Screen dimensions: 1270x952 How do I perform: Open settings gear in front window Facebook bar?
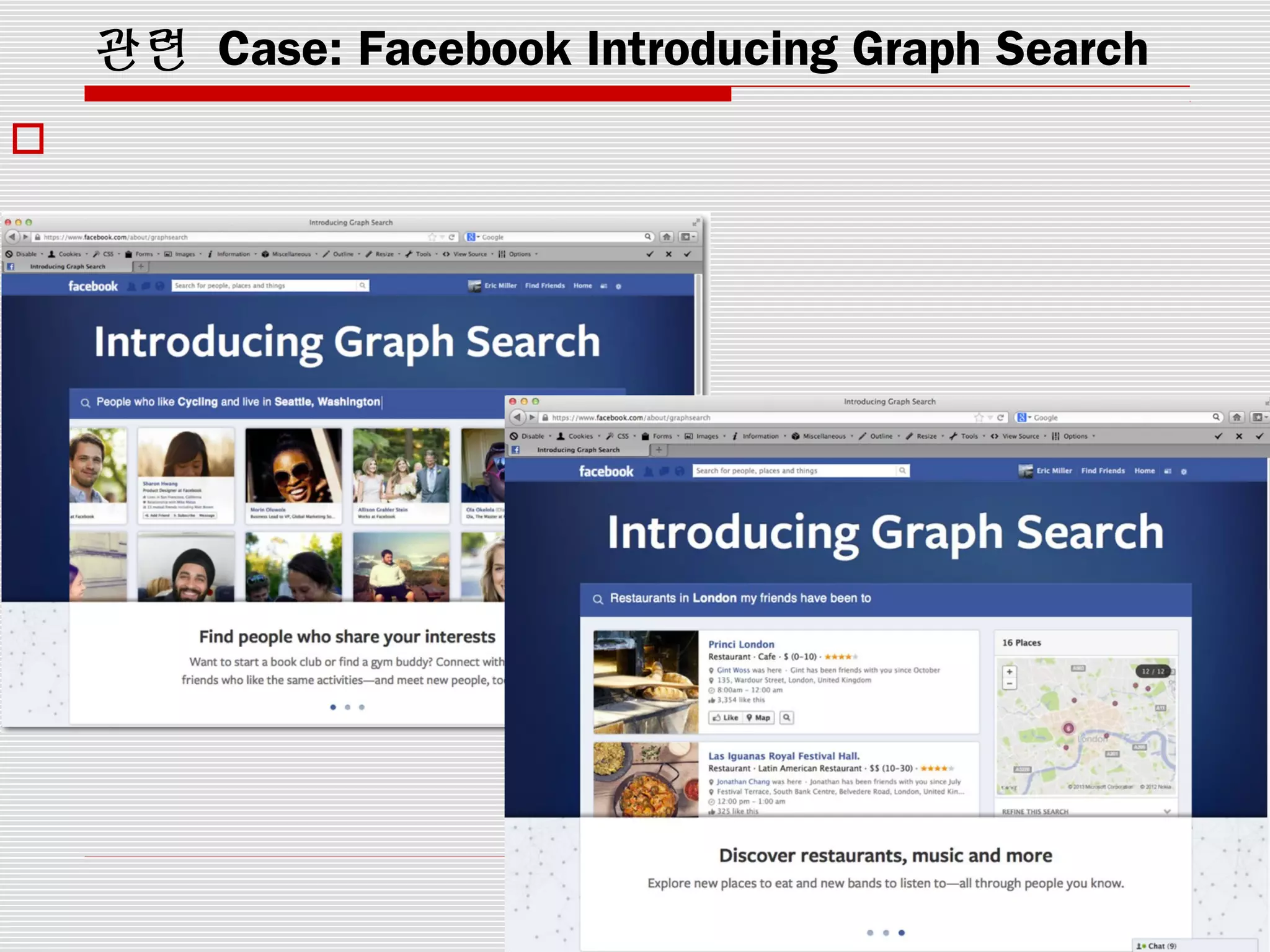[x=1184, y=472]
